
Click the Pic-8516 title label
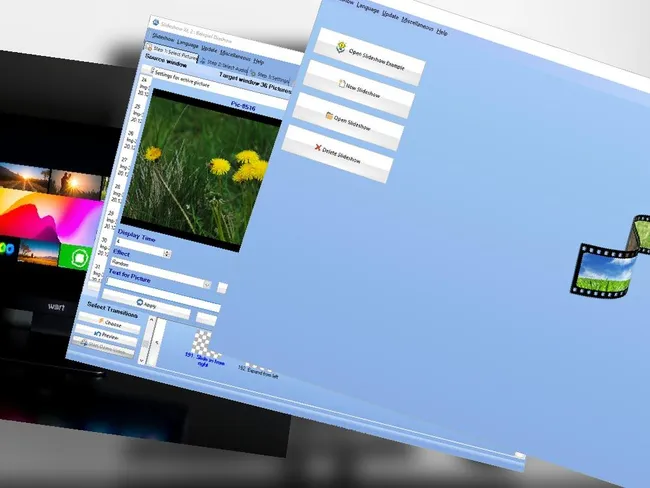click(243, 107)
